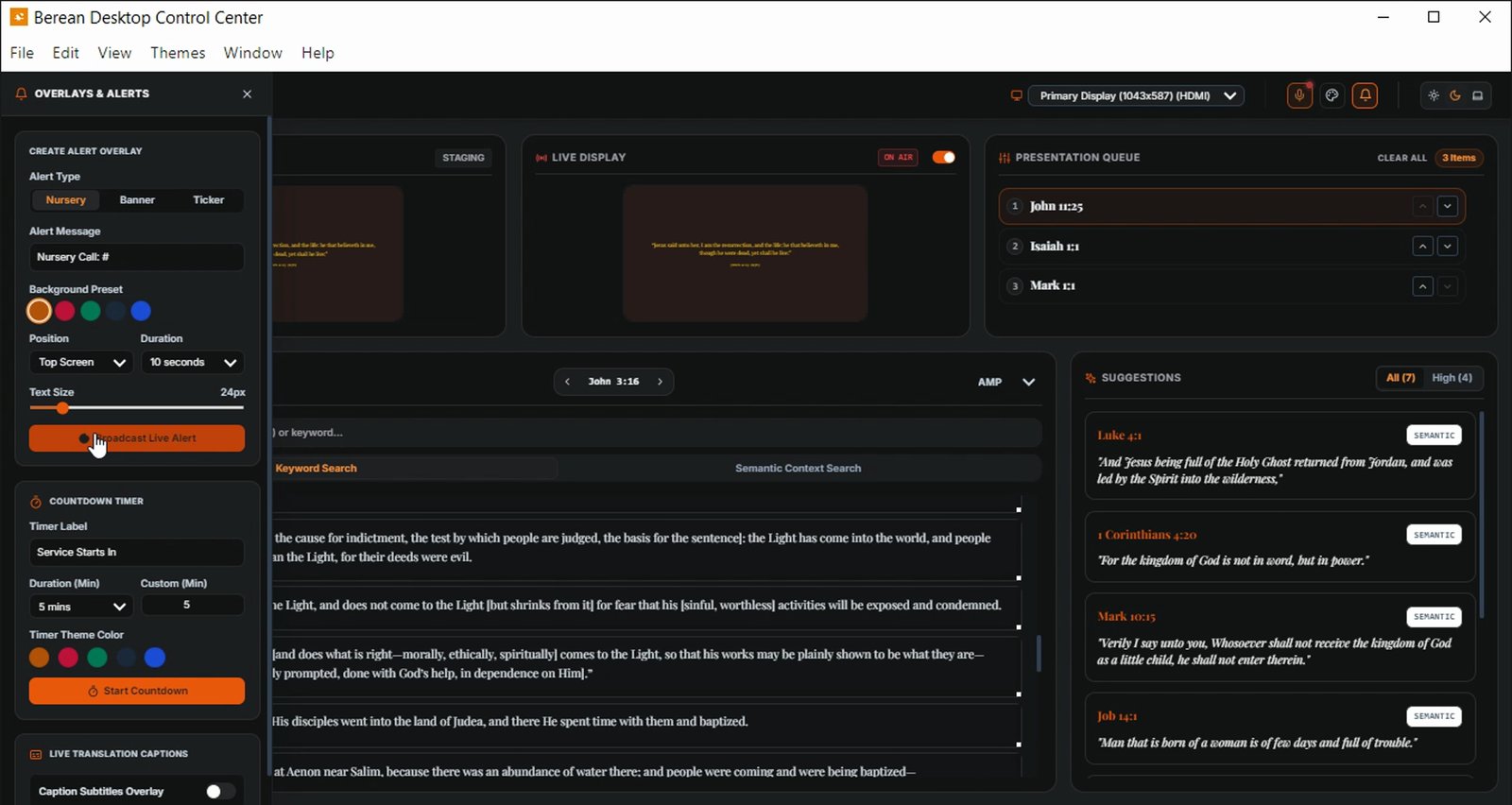Image resolution: width=1512 pixels, height=805 pixels.
Task: Expand the Top Screen position dropdown
Action: pos(81,363)
